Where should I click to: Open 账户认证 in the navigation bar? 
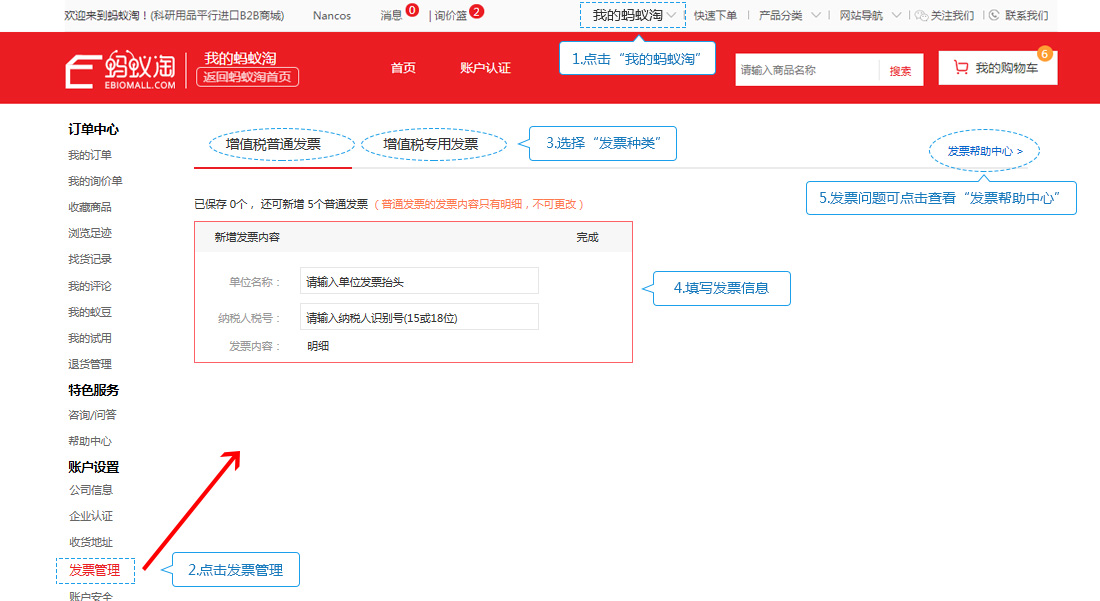point(485,68)
